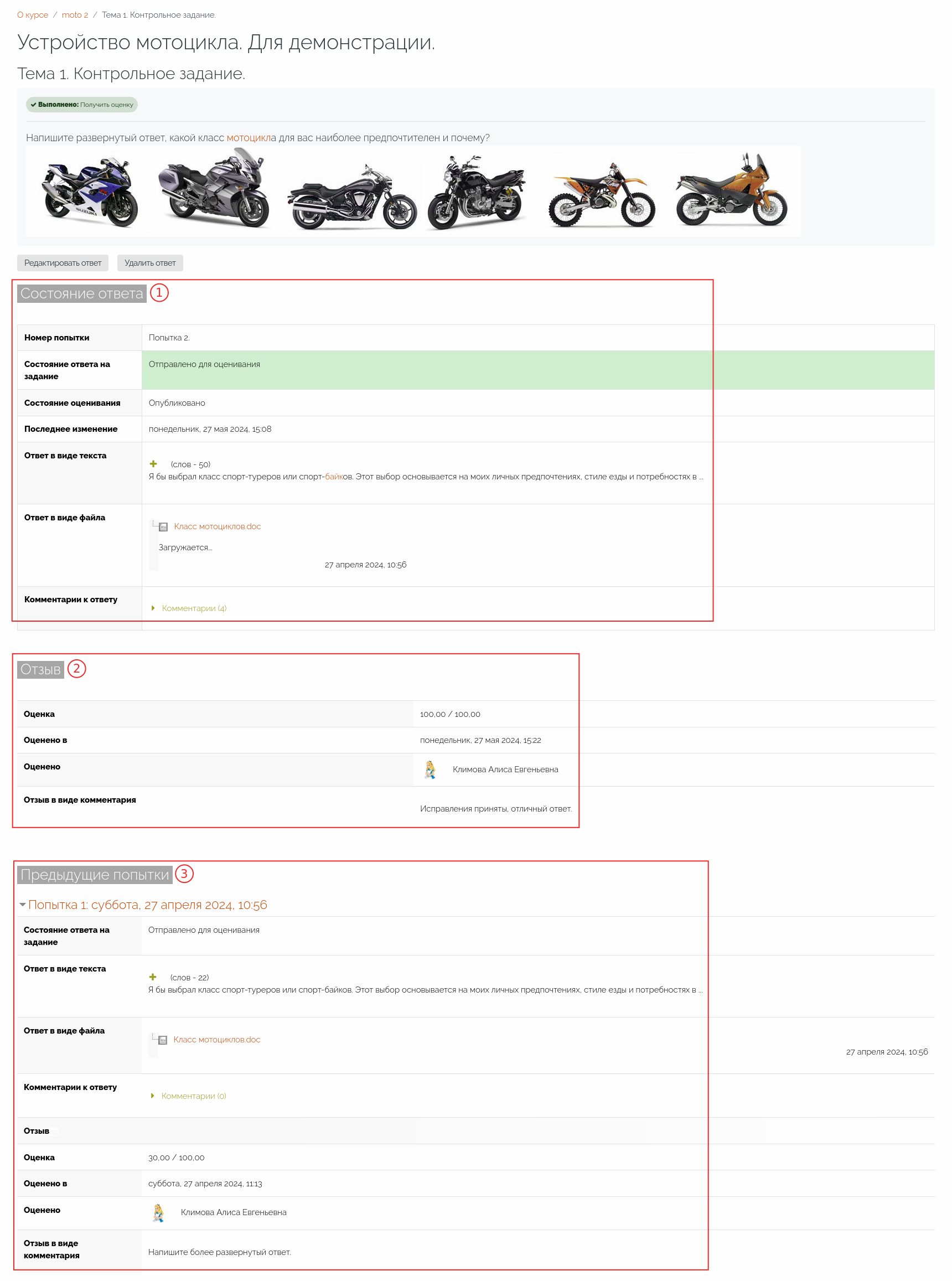The height and width of the screenshot is (1281, 952).
Task: Collapse Попытка 1 using the arrow
Action: coord(23,905)
